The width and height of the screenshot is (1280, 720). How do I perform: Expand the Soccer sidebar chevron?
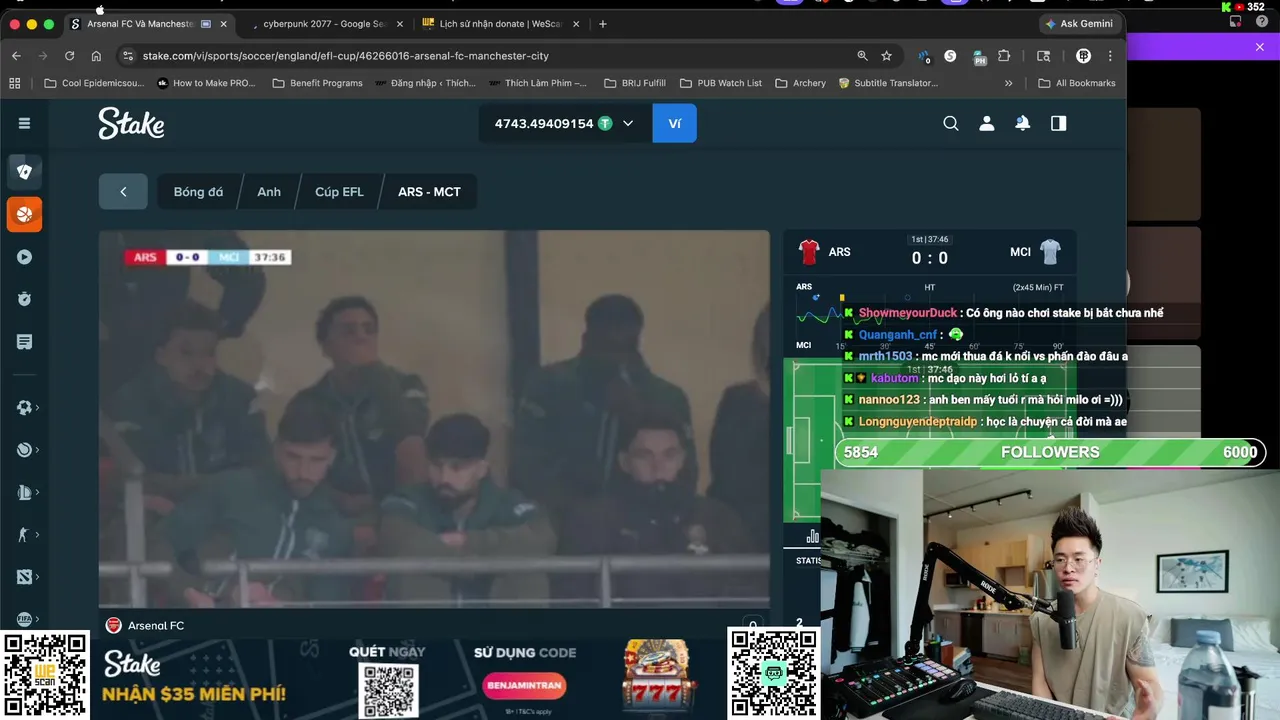38,408
